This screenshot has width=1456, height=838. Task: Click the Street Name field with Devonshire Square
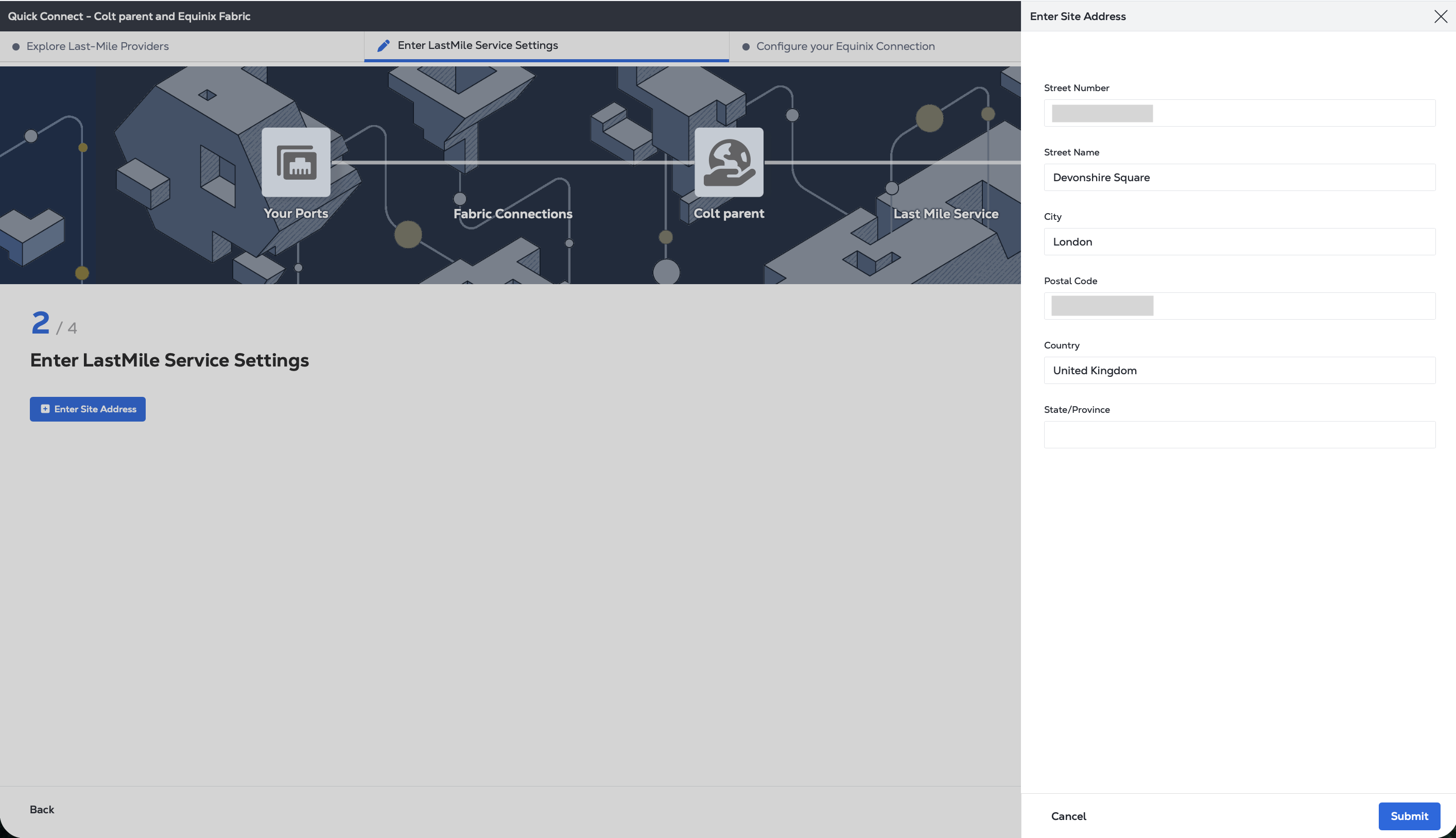point(1239,177)
